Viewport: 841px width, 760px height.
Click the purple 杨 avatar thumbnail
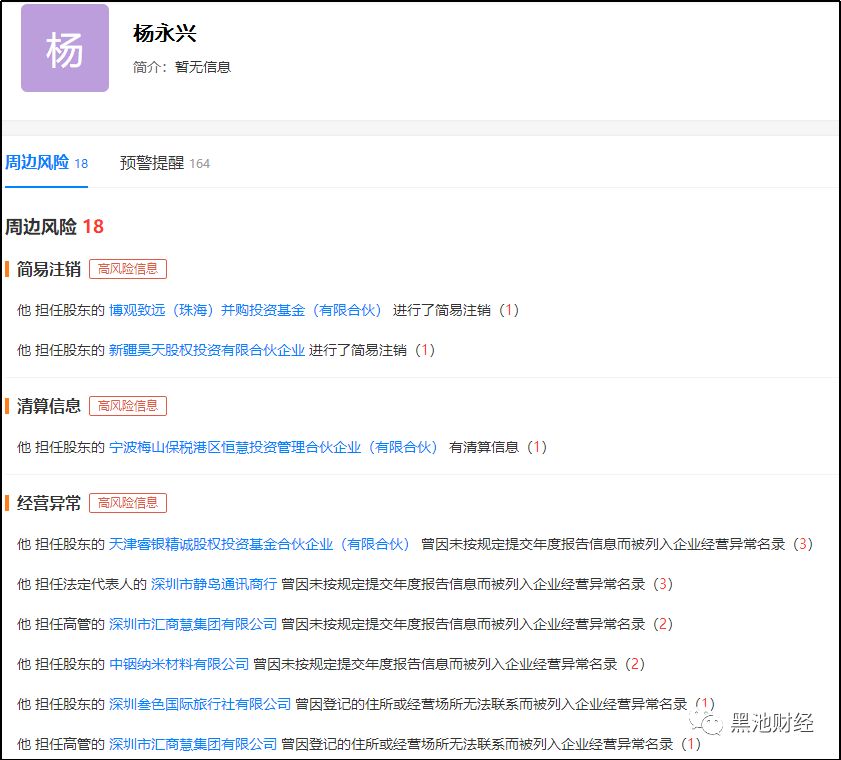tap(65, 48)
